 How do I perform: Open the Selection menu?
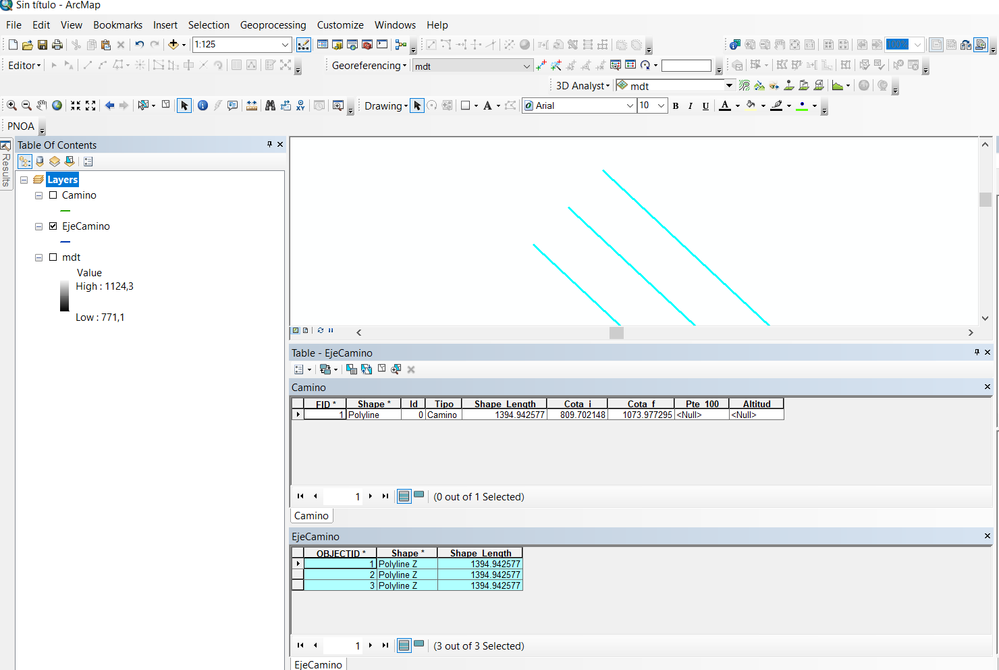tap(208, 25)
